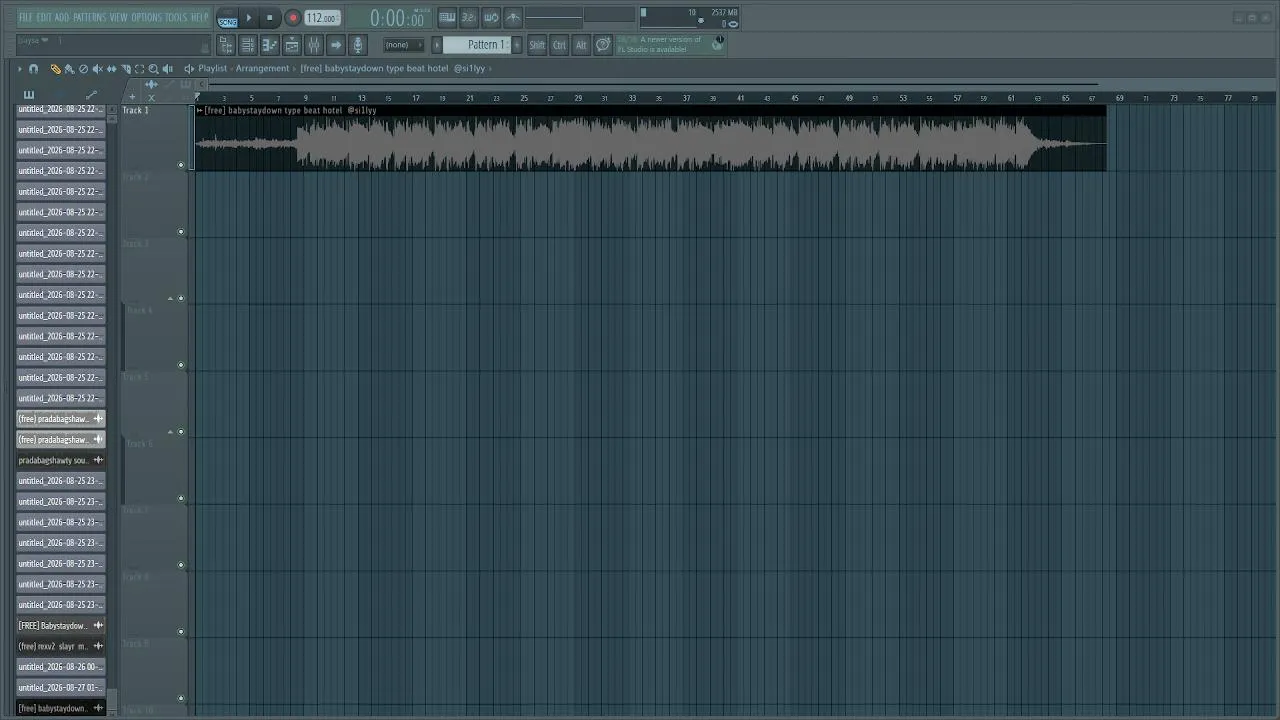Open the VIEW menu
The width and height of the screenshot is (1280, 720).
pos(118,18)
